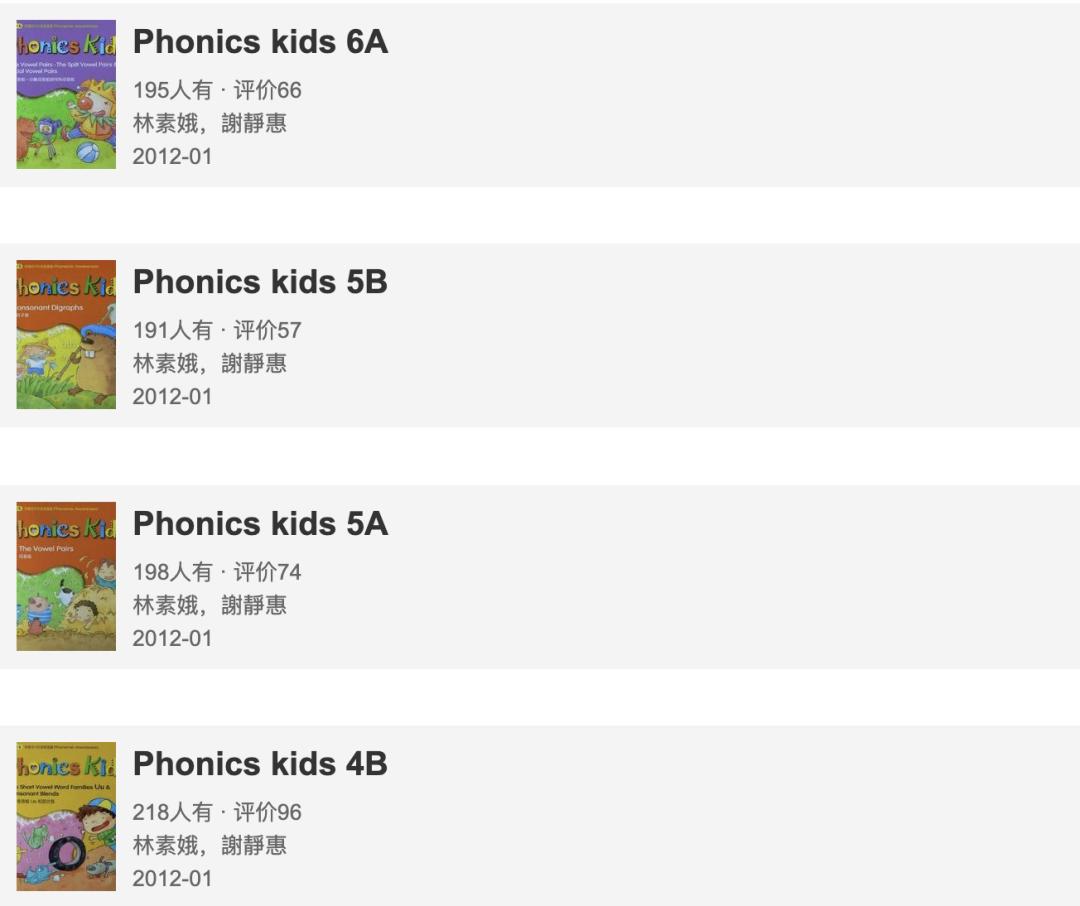Screen dimensions: 1080x906
Task: Open the Phonics kids 6A cover thumbnail
Action: point(66,94)
